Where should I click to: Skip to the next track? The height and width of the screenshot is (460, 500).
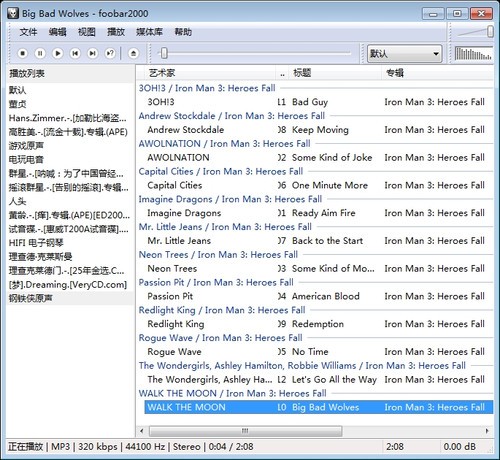(x=92, y=53)
